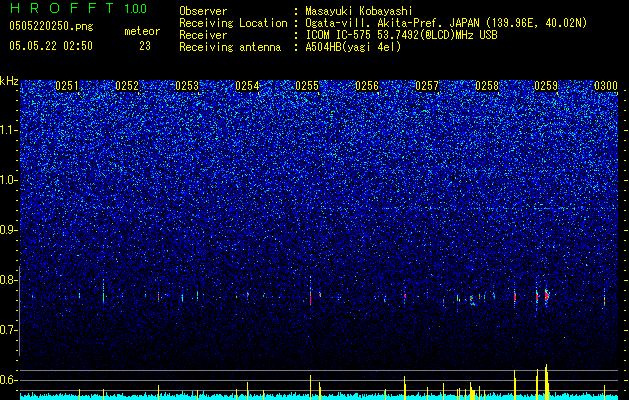Image resolution: width=629 pixels, height=400 pixels.
Task: Click the 0251 time marker
Action: (67, 86)
